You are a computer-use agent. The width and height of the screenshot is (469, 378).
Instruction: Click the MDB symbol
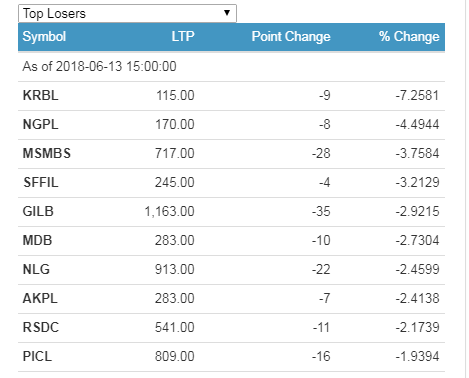point(37,241)
